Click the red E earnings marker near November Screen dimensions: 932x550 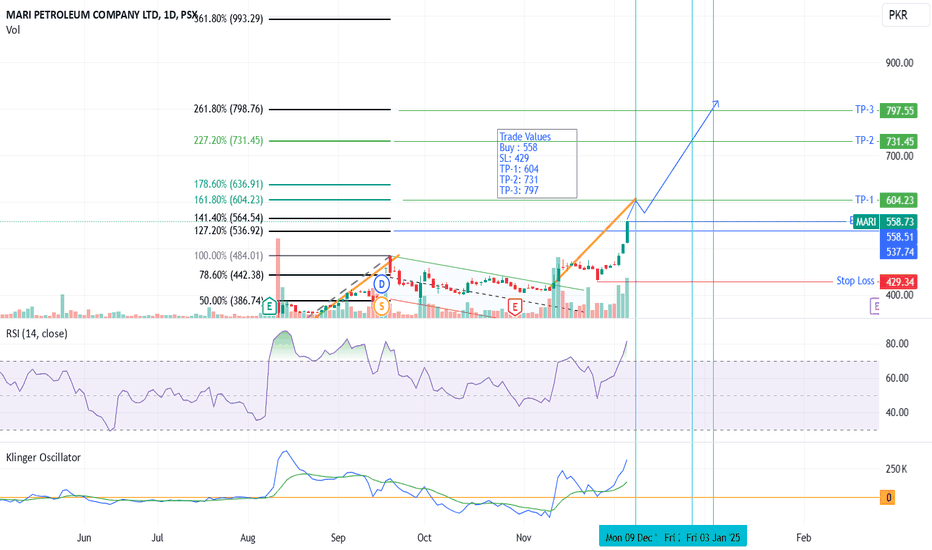pyautogui.click(x=515, y=307)
